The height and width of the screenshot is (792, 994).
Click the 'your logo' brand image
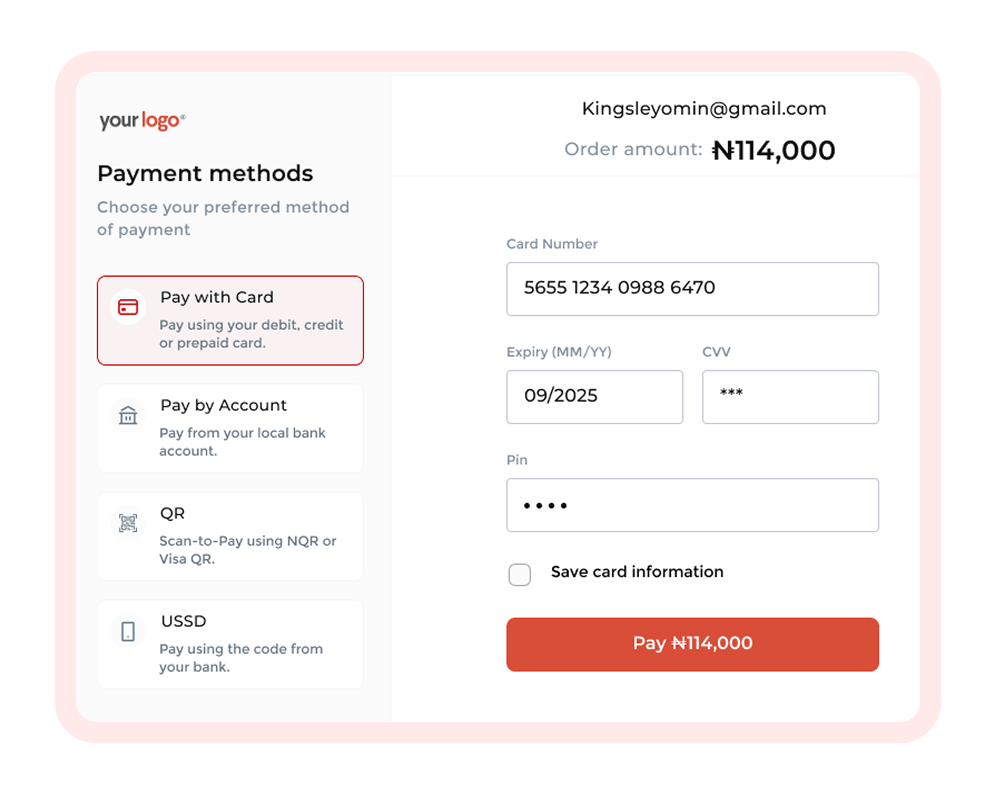point(142,121)
